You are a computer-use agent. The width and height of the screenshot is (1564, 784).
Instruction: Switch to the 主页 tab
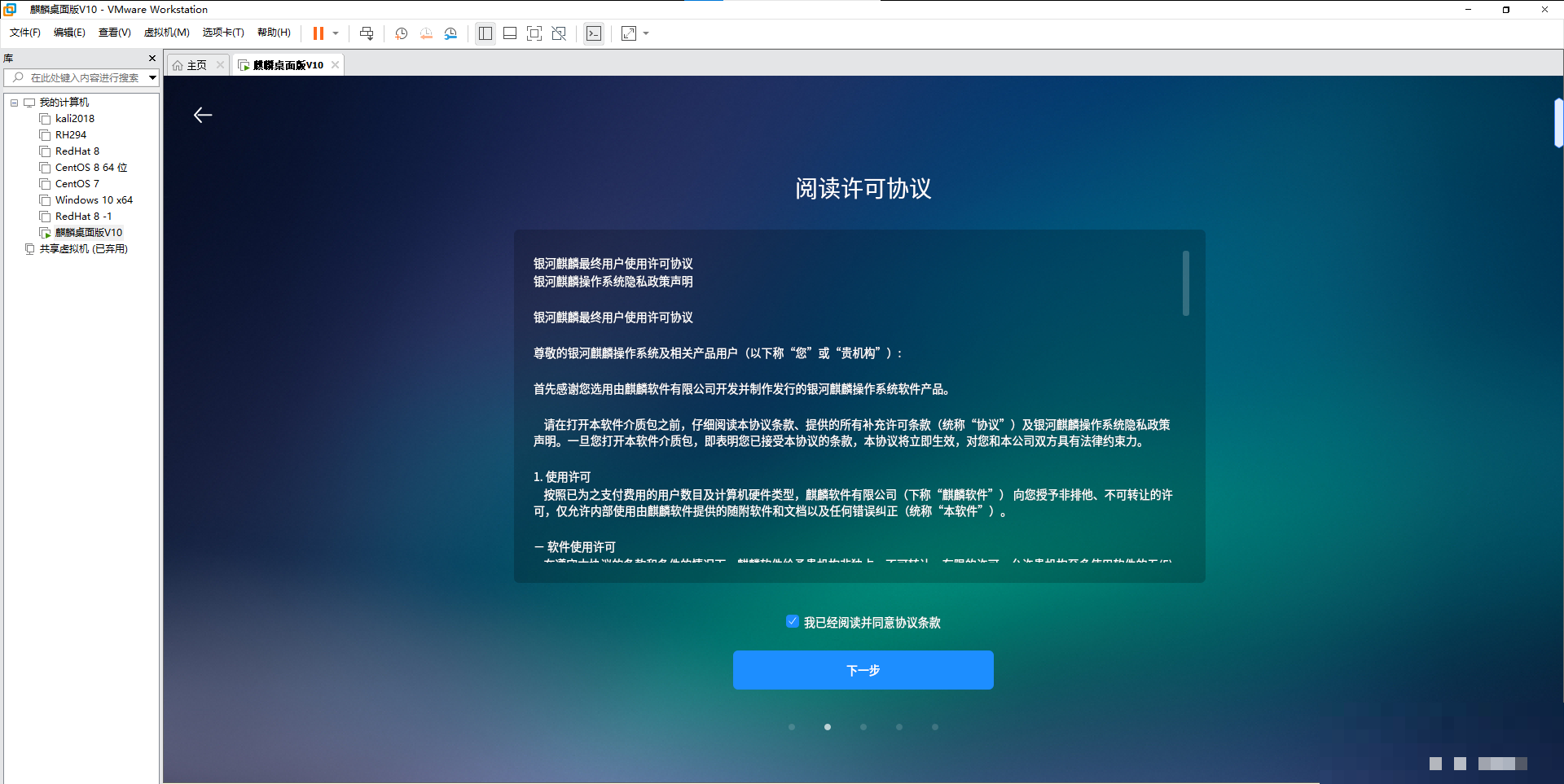(194, 64)
